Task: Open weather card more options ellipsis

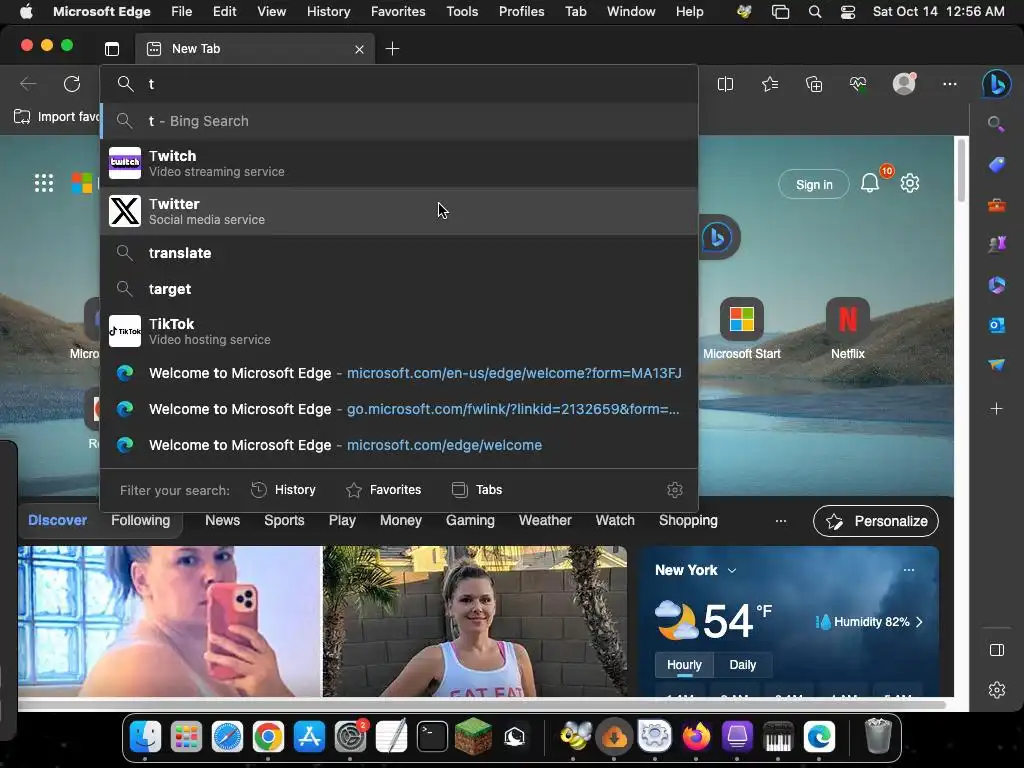Action: pos(908,570)
